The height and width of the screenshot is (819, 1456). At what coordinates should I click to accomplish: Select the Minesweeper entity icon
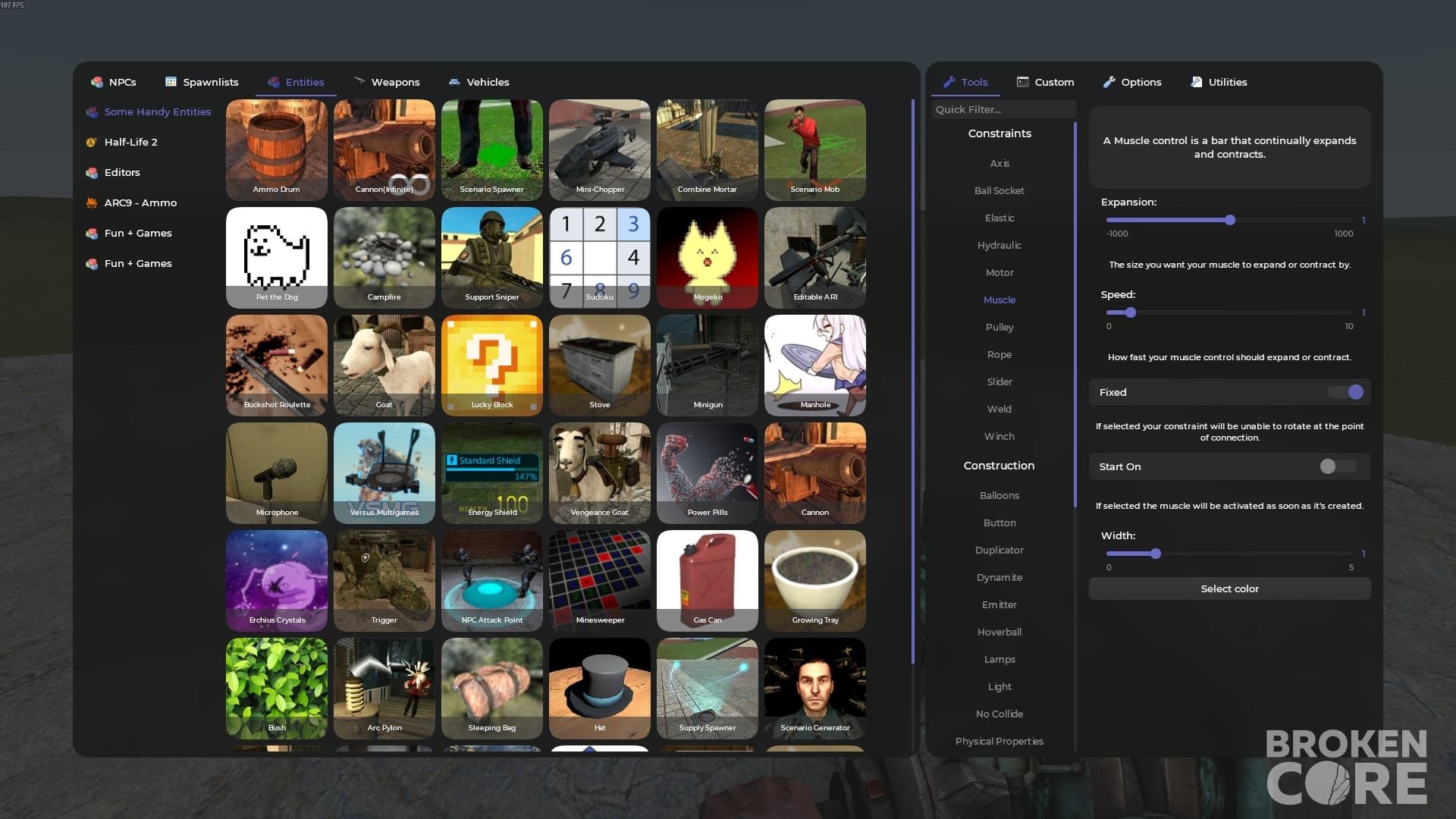(x=600, y=581)
